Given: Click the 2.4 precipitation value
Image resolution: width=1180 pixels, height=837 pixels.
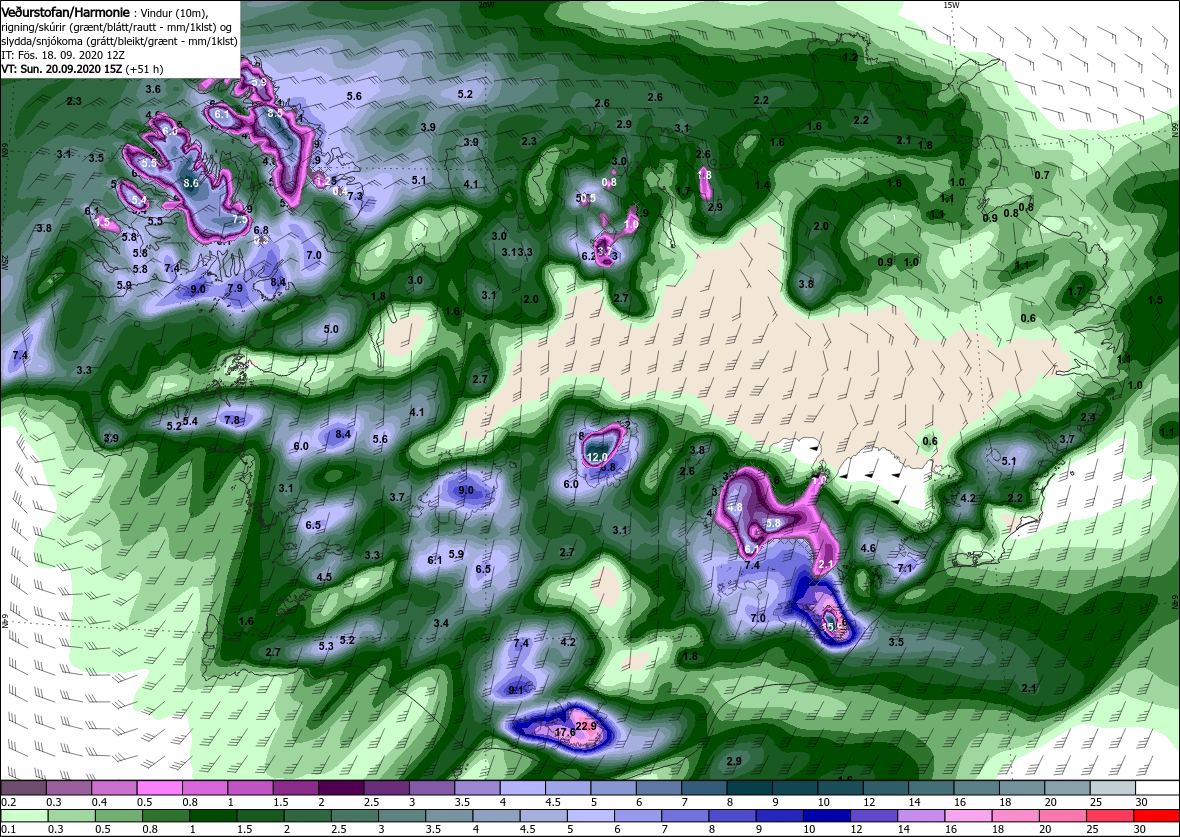Looking at the screenshot, I should click(x=1087, y=417).
